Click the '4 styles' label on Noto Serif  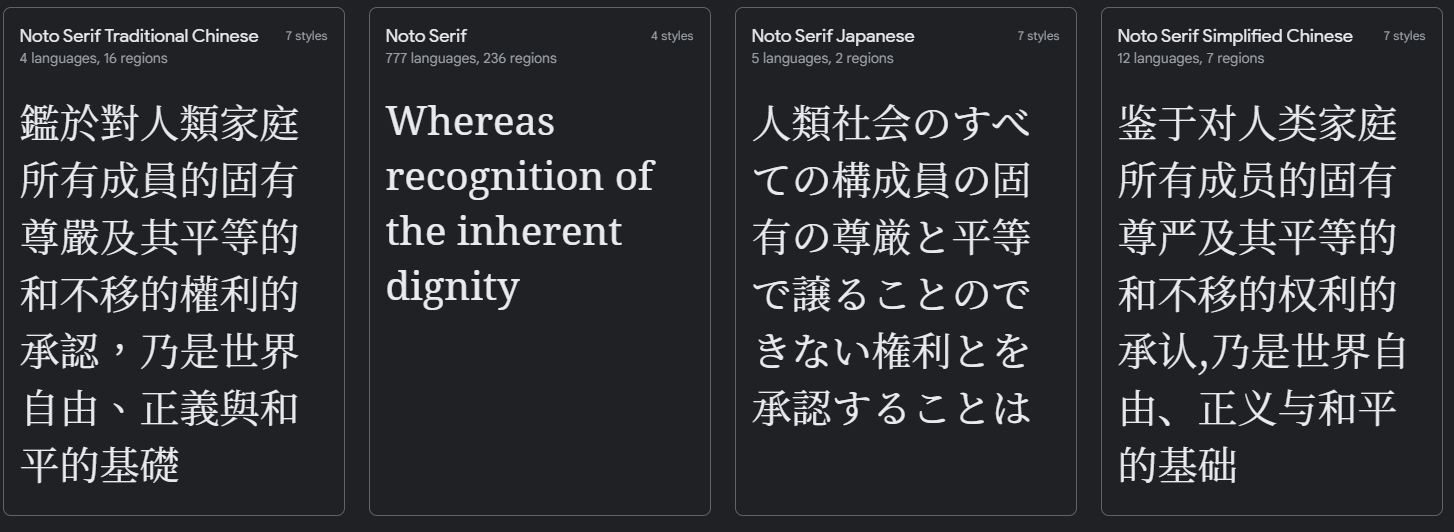click(672, 36)
